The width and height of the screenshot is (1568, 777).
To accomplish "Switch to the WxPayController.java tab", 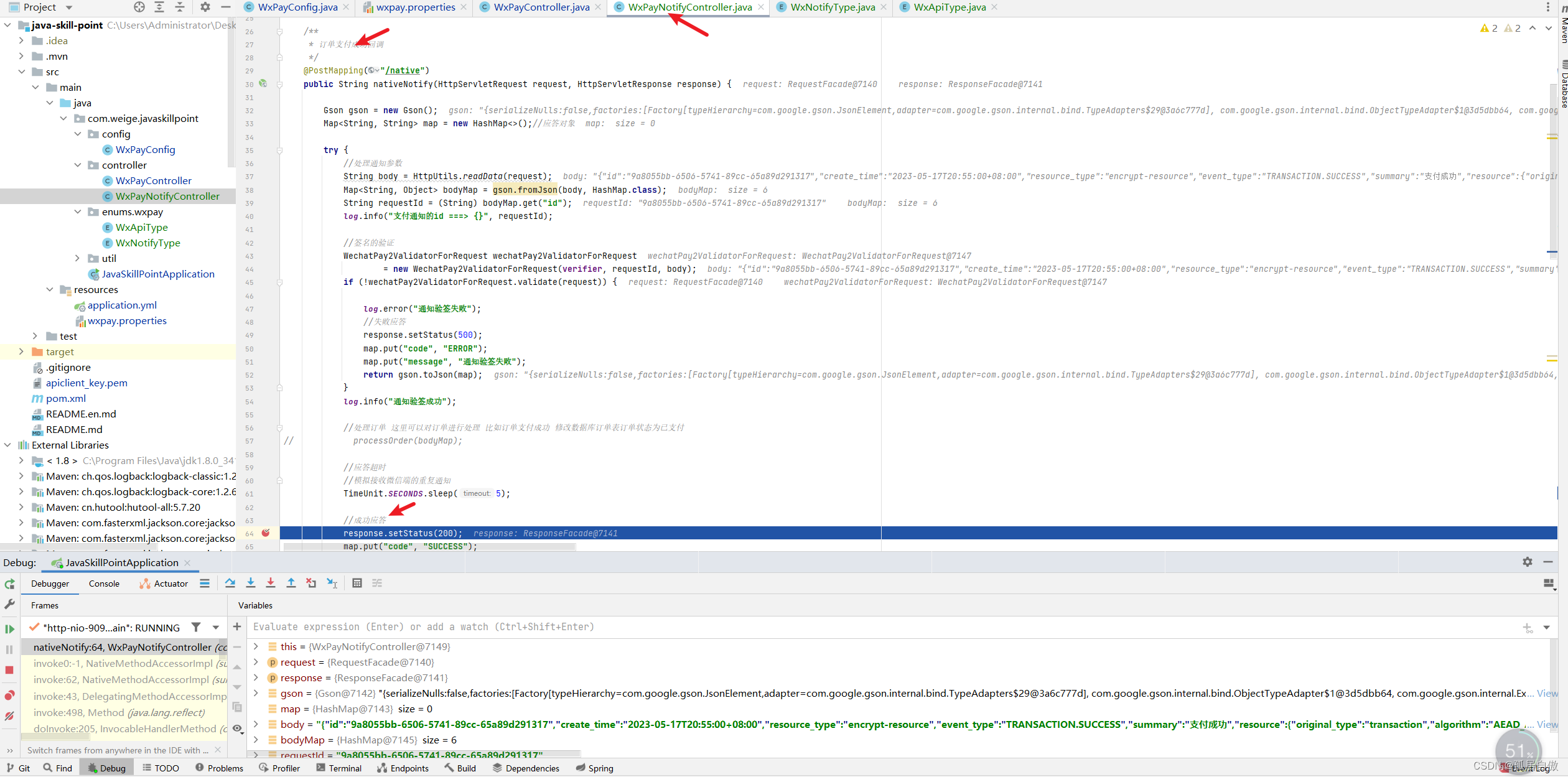I will (x=541, y=7).
